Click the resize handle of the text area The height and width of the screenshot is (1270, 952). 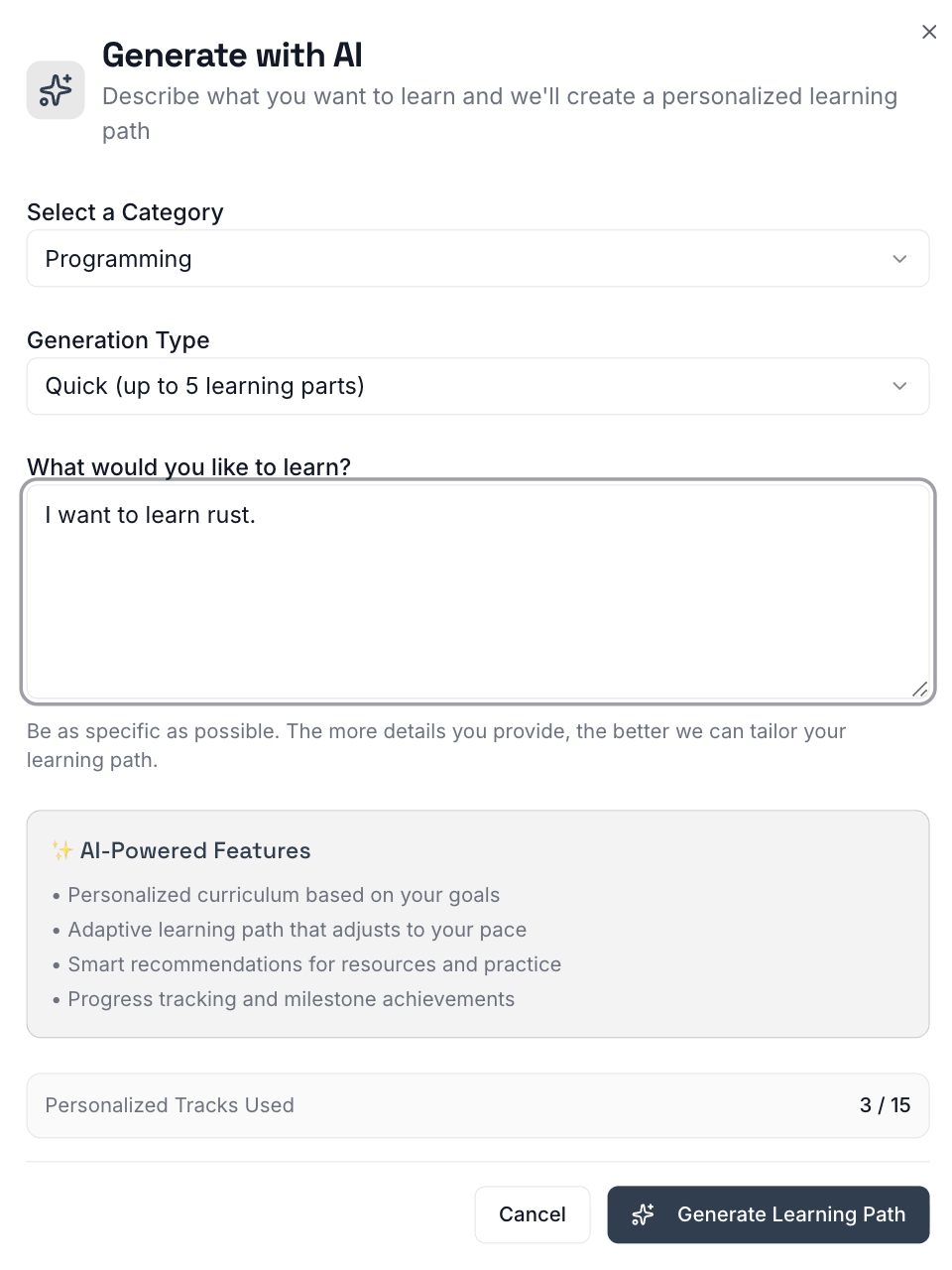(x=919, y=690)
